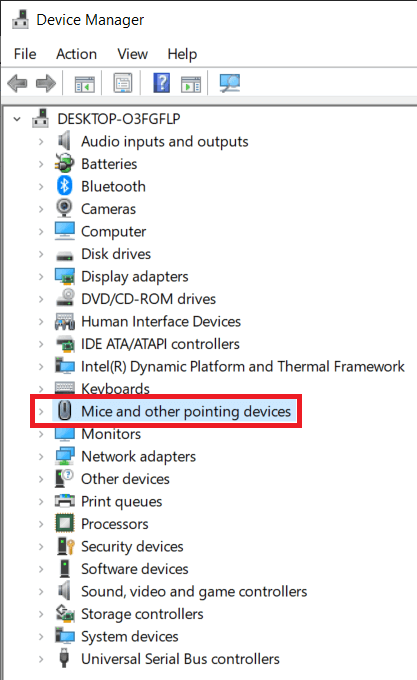Expand the Network adapters node
Screen dimensions: 417x680
tap(41, 456)
